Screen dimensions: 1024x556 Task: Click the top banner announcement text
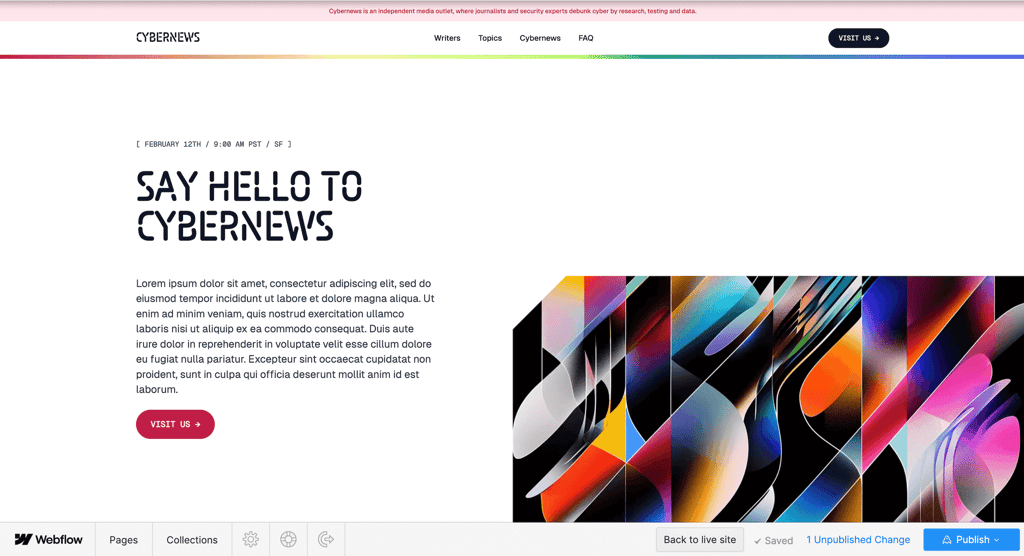pyautogui.click(x=512, y=11)
